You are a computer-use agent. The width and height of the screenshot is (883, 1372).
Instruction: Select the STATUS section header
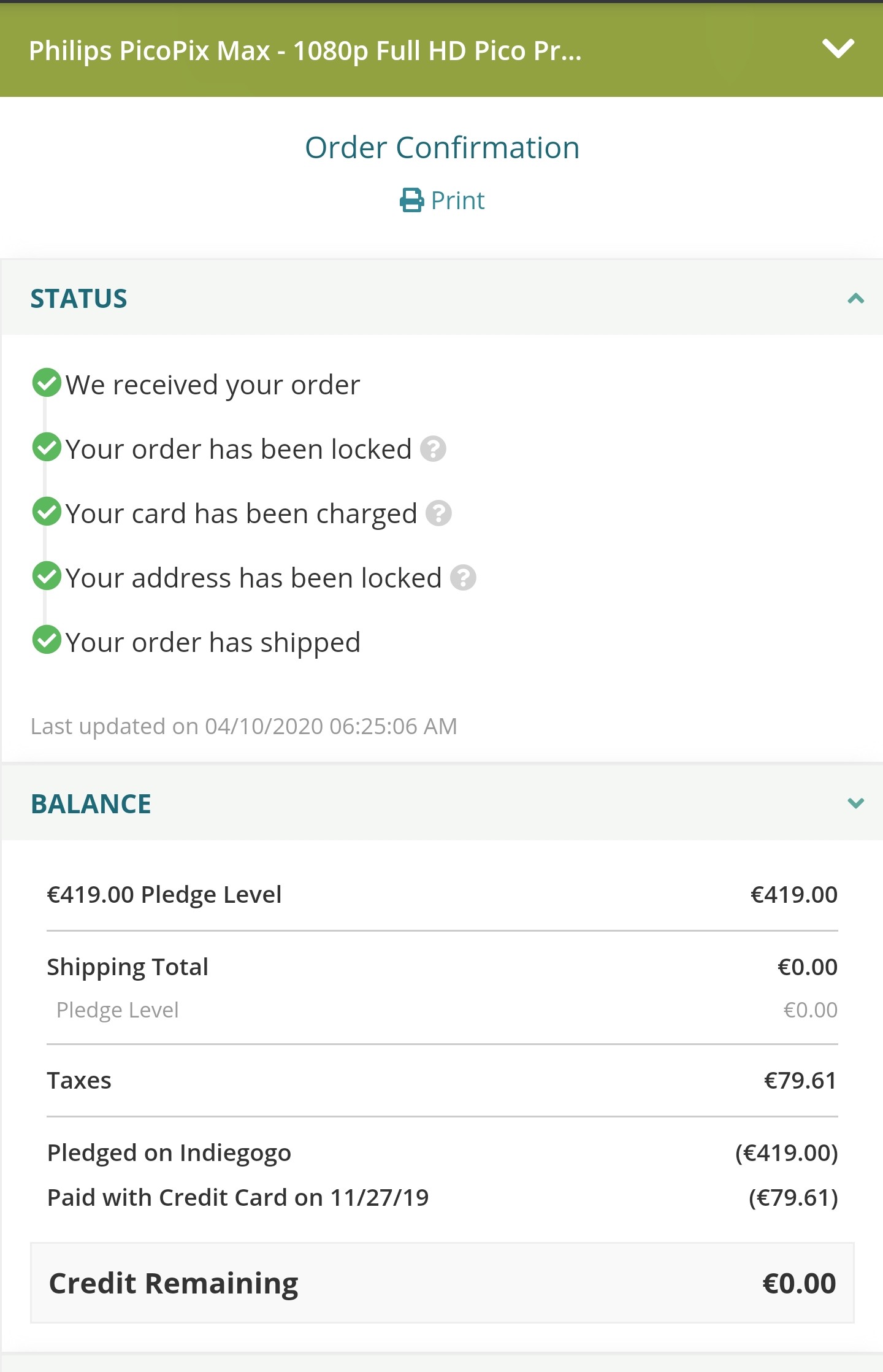pos(442,298)
